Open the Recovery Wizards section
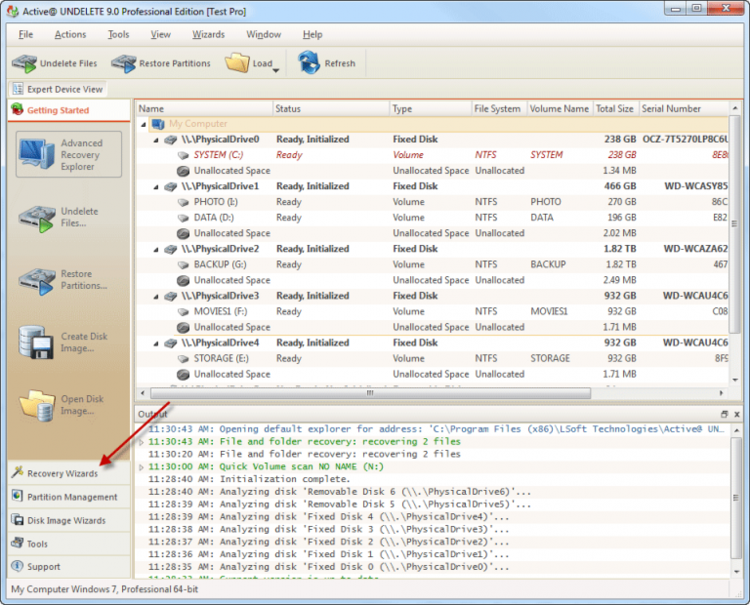Image resolution: width=750 pixels, height=605 pixels. [62, 473]
